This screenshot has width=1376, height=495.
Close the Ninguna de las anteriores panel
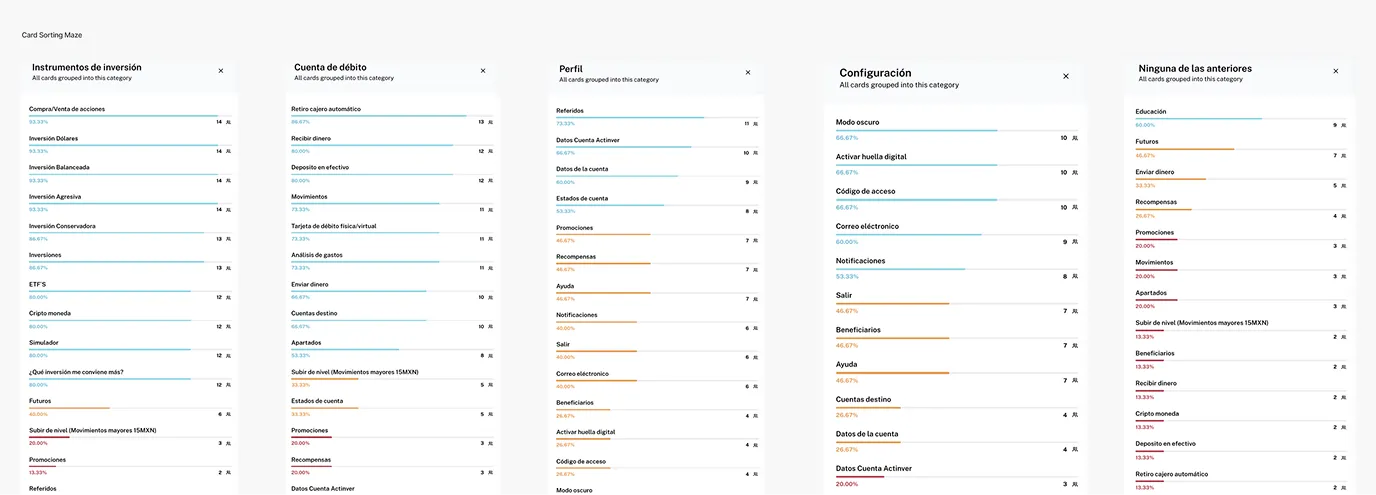click(x=1335, y=71)
